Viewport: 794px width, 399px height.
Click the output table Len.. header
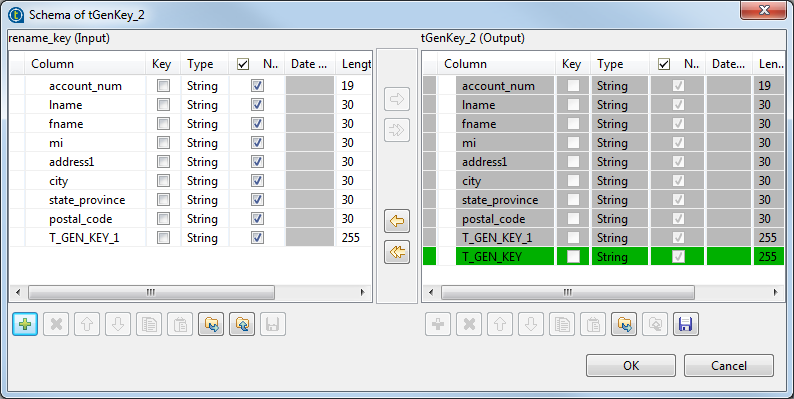coord(769,64)
